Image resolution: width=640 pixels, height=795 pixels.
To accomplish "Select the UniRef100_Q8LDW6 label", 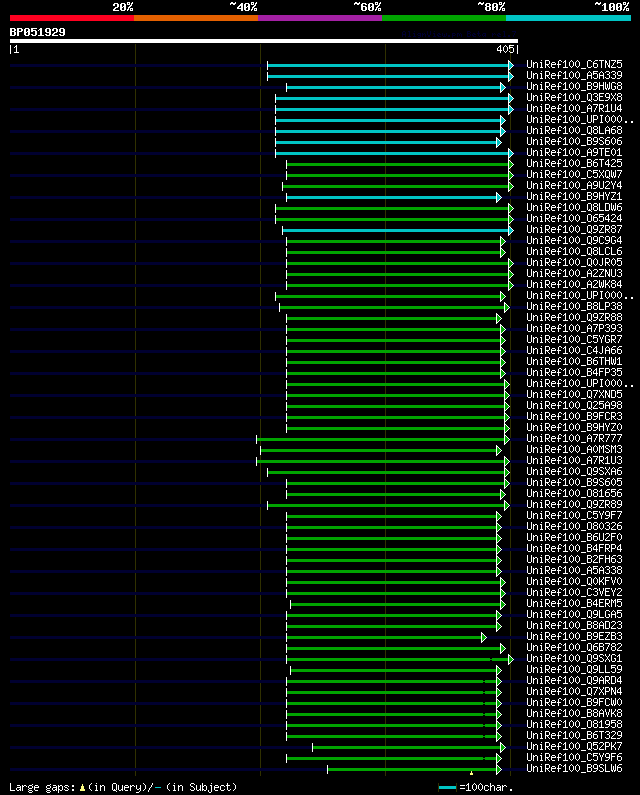I will click(574, 207).
